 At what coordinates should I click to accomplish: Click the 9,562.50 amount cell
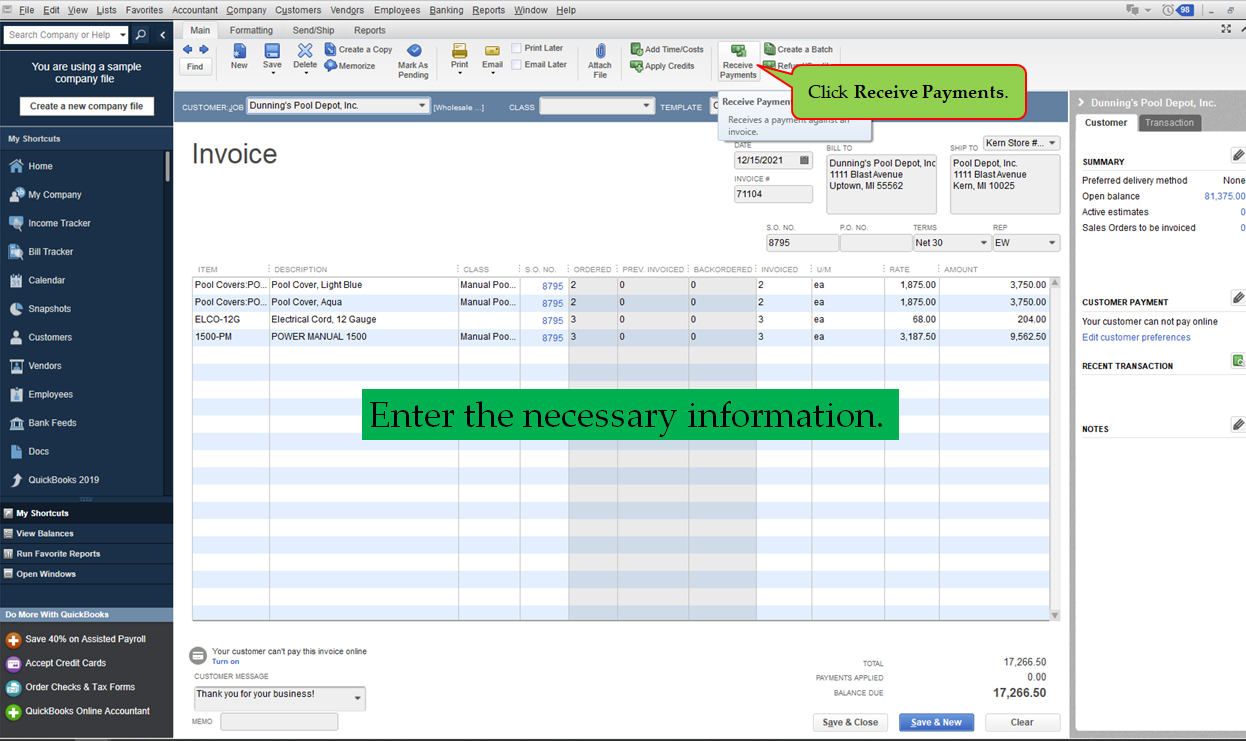(993, 337)
